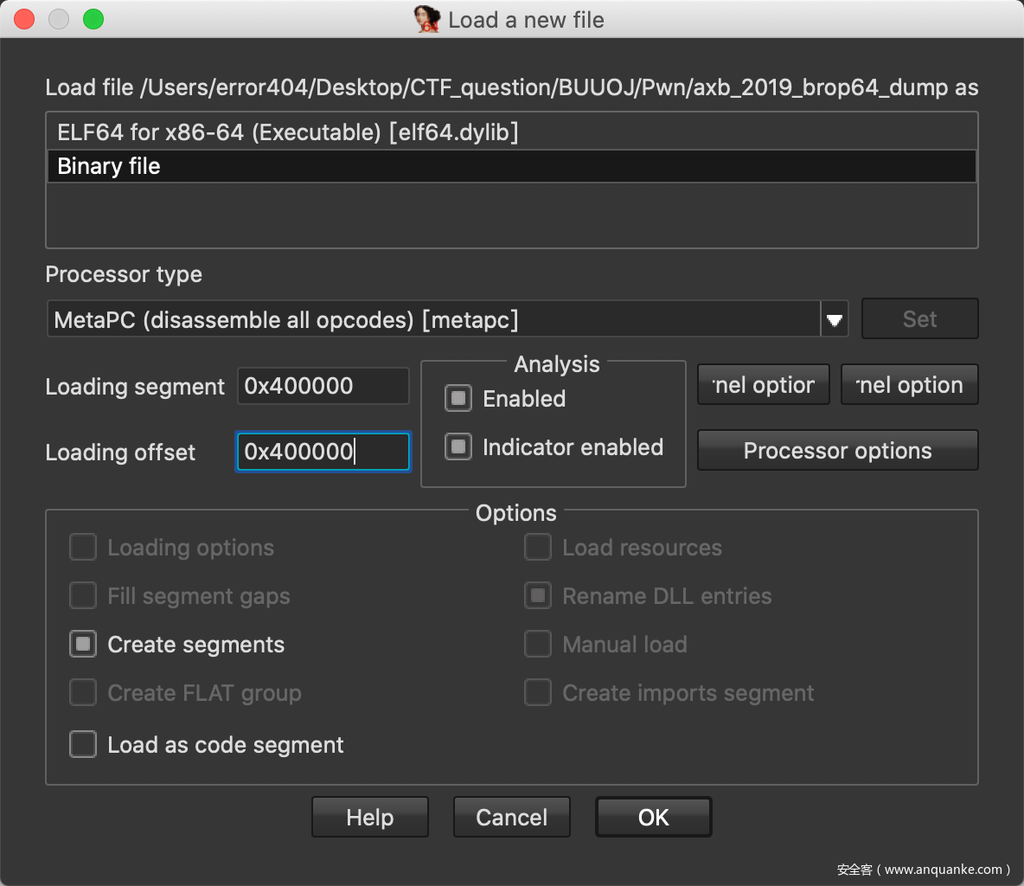This screenshot has width=1024, height=886.
Task: Enable Load as code segment
Action: point(82,745)
